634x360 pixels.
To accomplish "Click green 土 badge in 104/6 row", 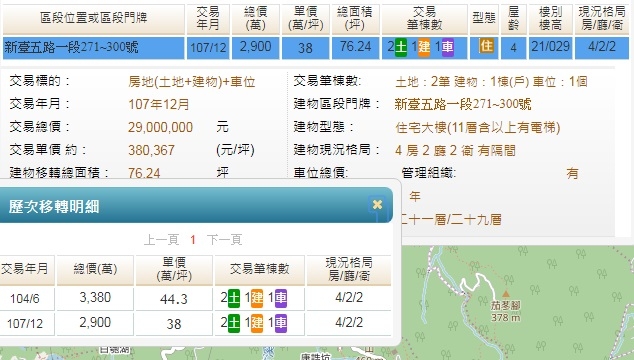I will click(234, 299).
